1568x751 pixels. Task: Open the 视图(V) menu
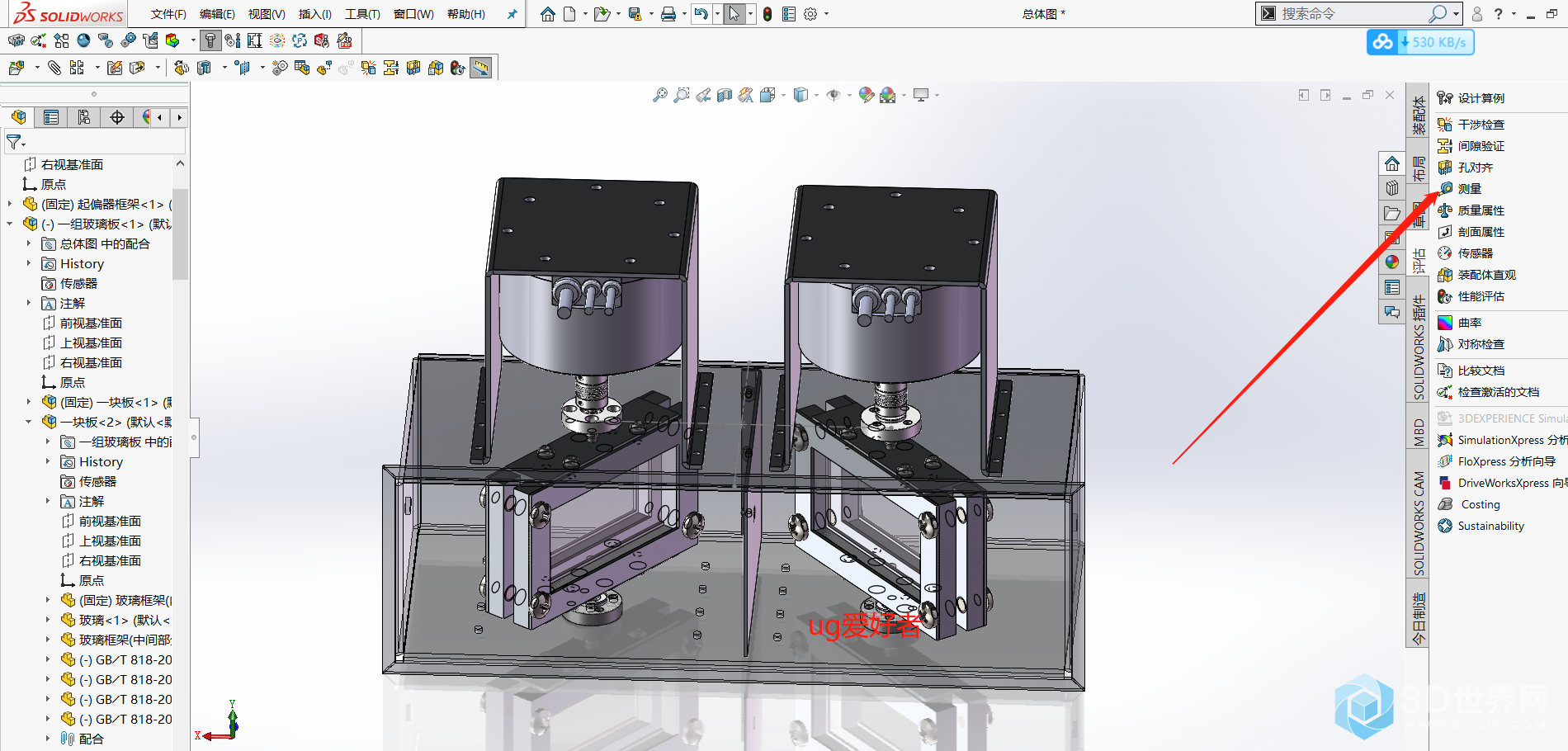[267, 14]
